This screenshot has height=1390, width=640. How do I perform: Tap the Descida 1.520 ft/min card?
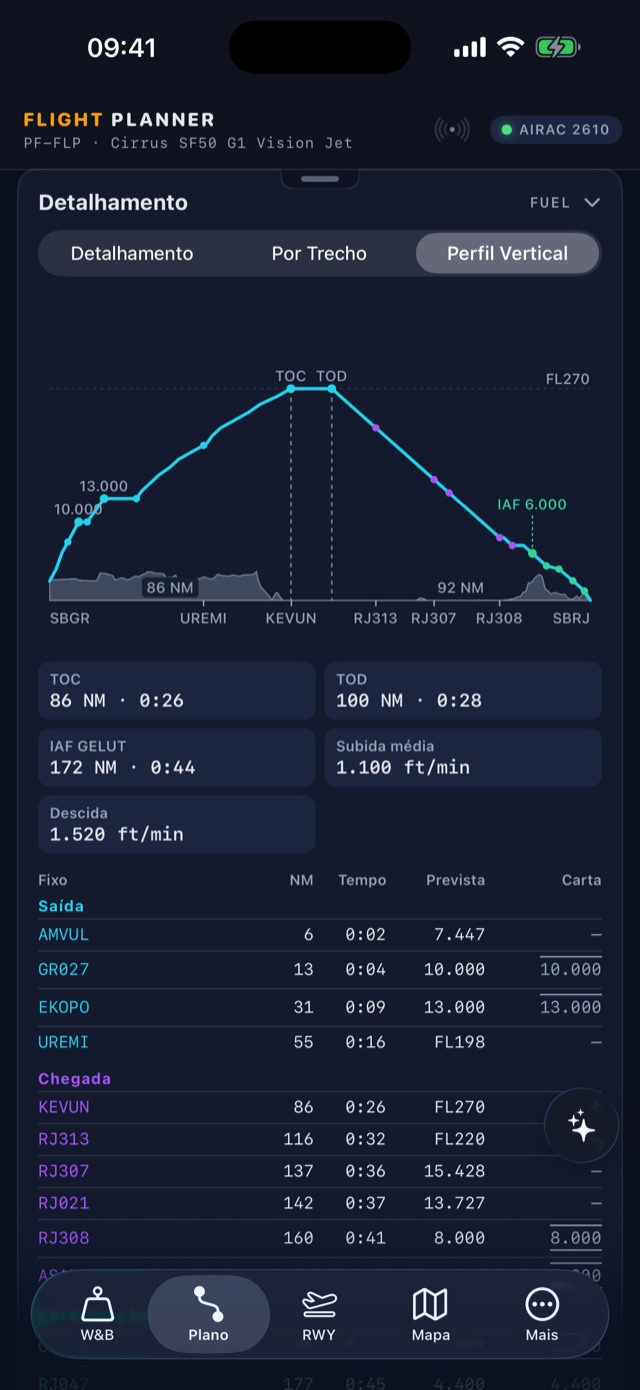click(177, 824)
